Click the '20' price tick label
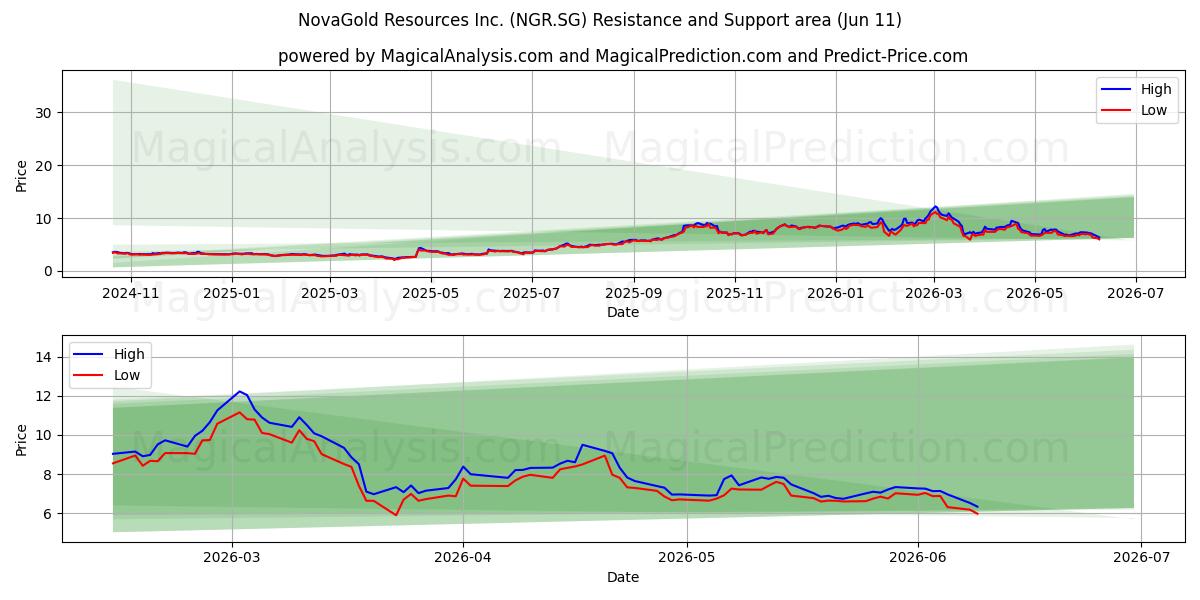This screenshot has width=1200, height=600. pos(44,165)
